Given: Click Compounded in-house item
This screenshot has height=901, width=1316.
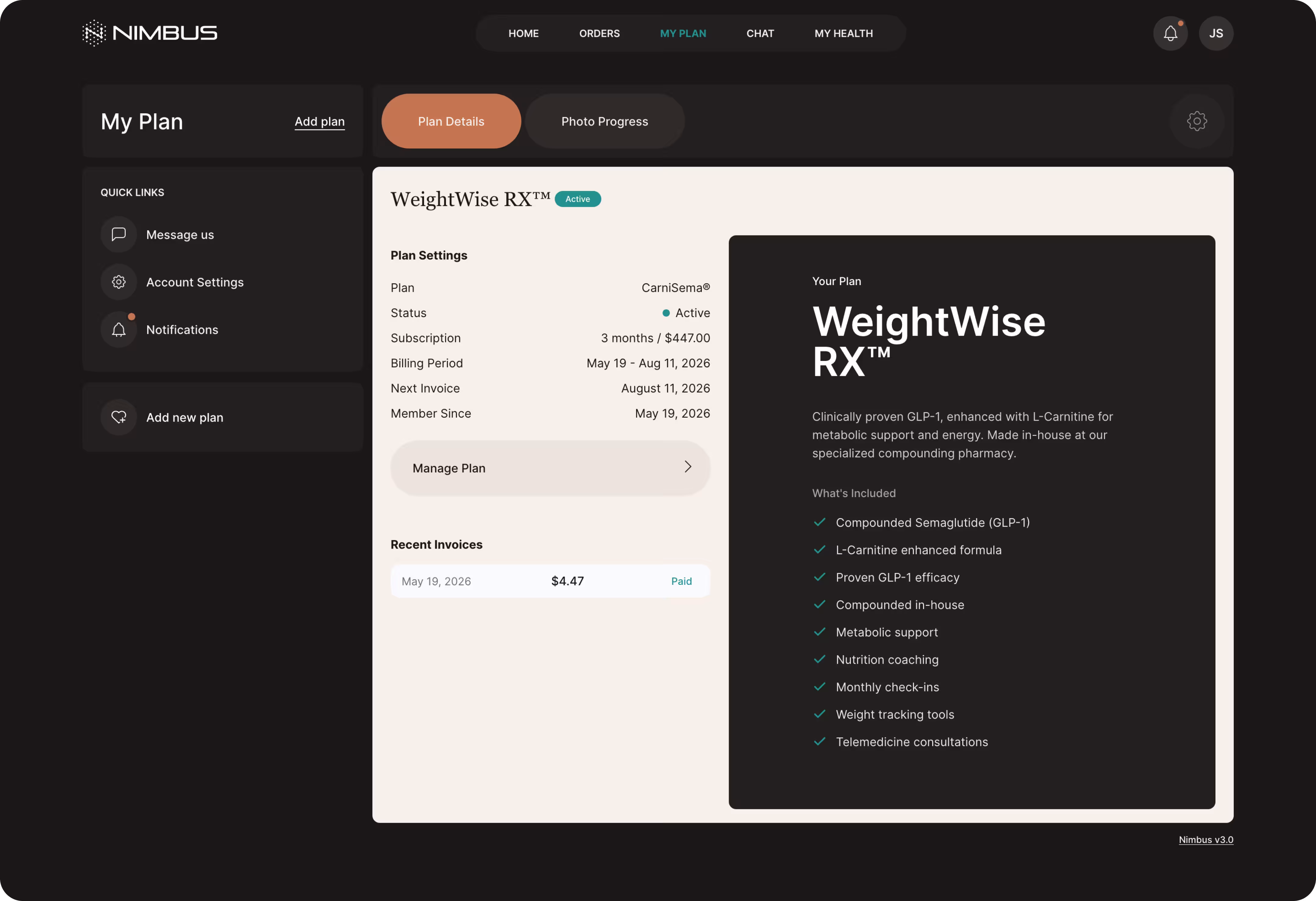Looking at the screenshot, I should click(900, 605).
